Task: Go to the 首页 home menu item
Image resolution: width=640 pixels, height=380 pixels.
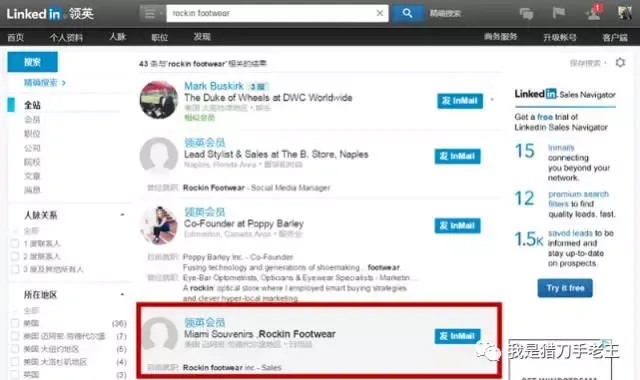Action: pos(16,38)
